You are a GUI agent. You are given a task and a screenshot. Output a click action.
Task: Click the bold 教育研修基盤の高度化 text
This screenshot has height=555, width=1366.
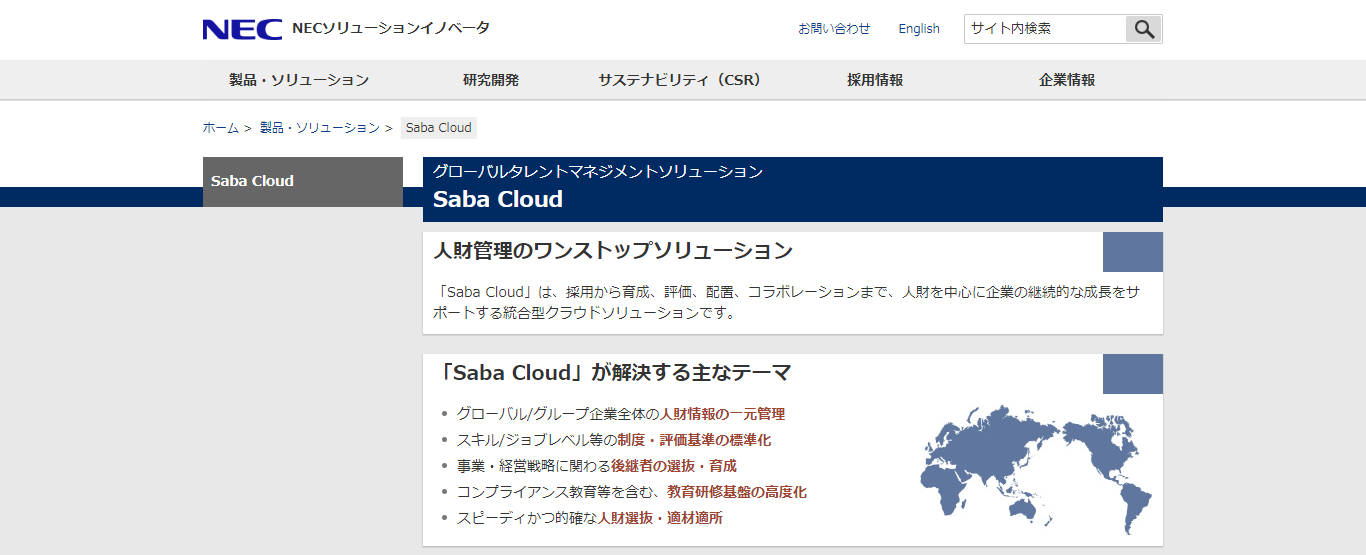click(737, 492)
